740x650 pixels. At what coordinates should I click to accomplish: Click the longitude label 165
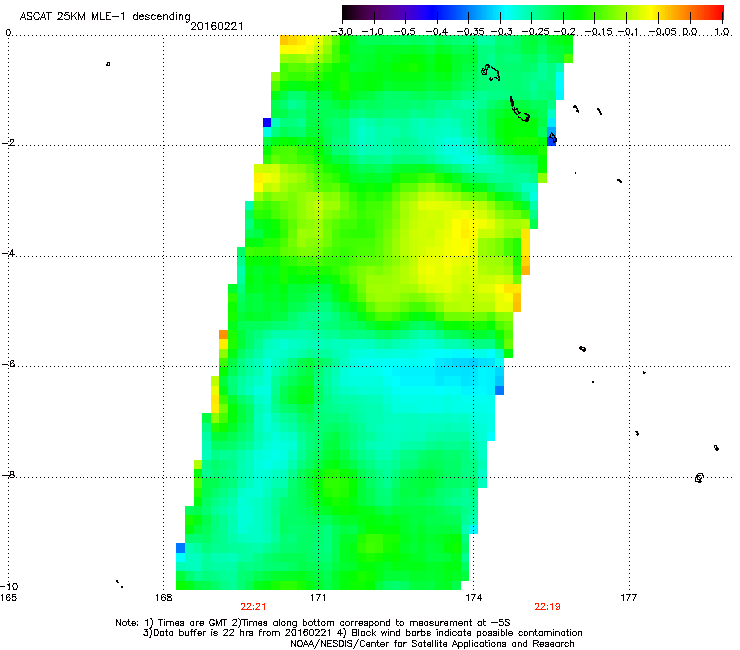tap(8, 598)
